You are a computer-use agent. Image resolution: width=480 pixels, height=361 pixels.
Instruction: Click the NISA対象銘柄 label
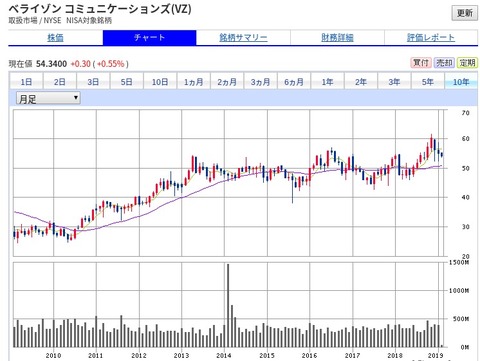pyautogui.click(x=89, y=21)
